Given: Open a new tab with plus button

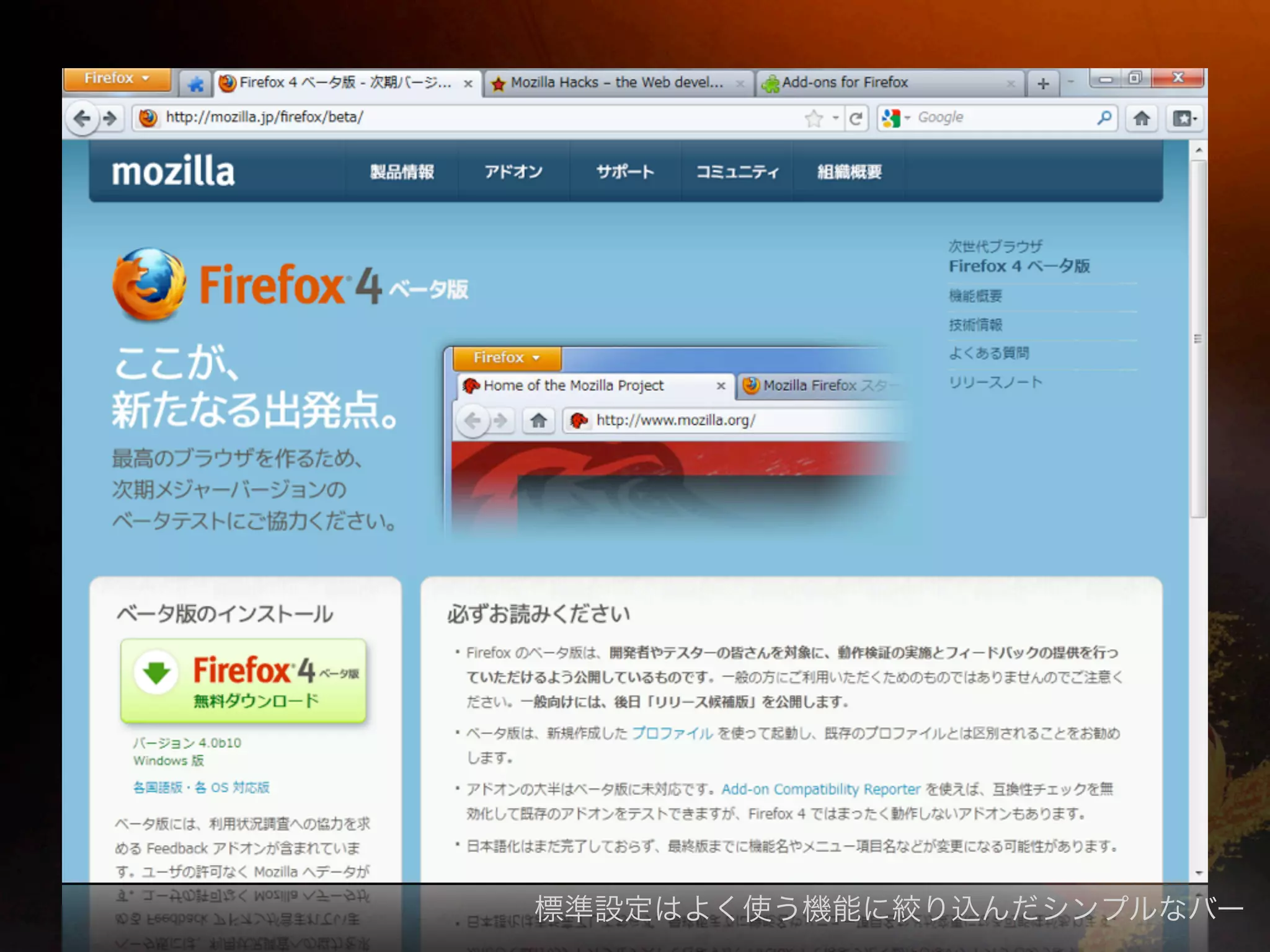Looking at the screenshot, I should 1043,84.
